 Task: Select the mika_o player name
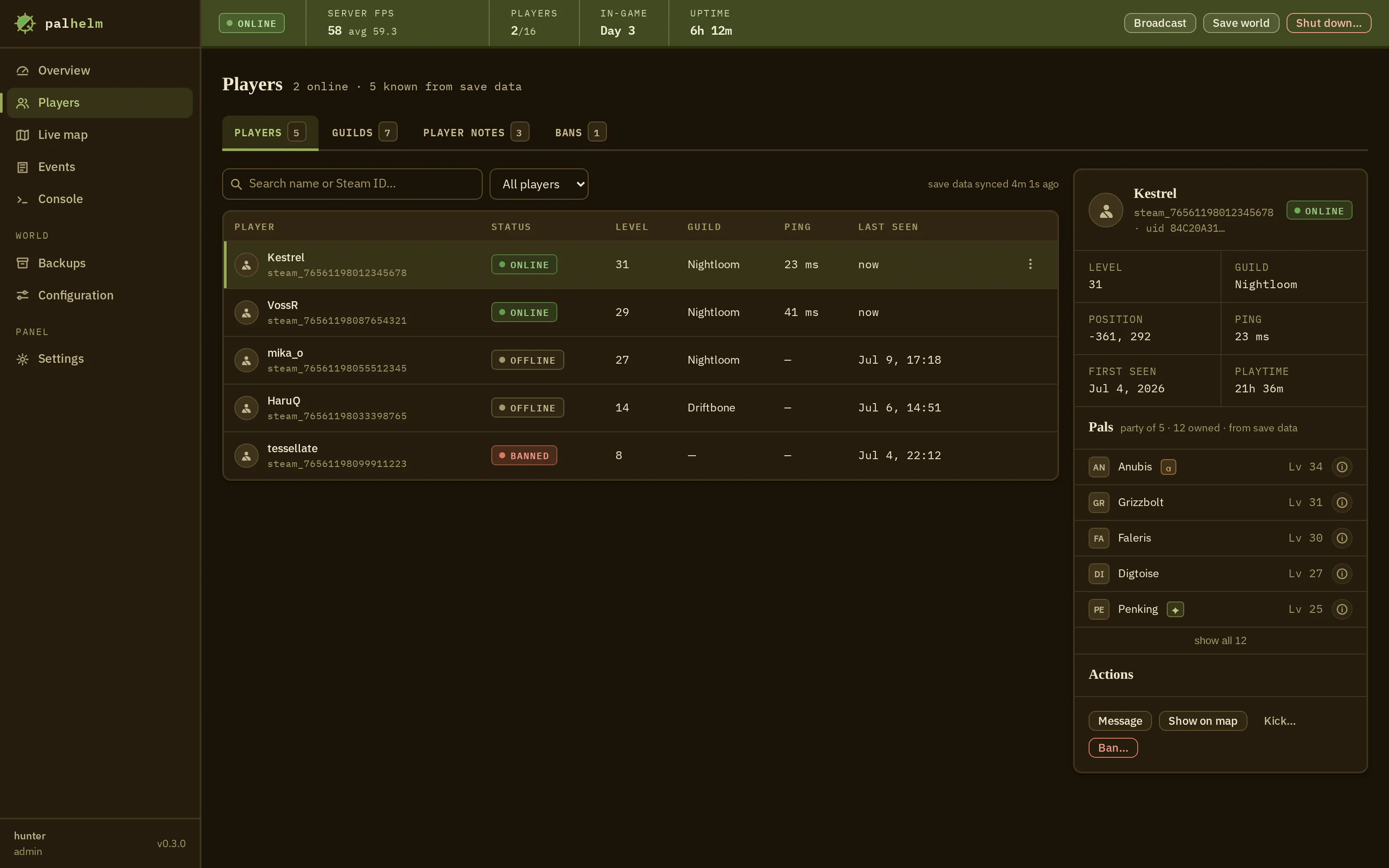point(285,353)
